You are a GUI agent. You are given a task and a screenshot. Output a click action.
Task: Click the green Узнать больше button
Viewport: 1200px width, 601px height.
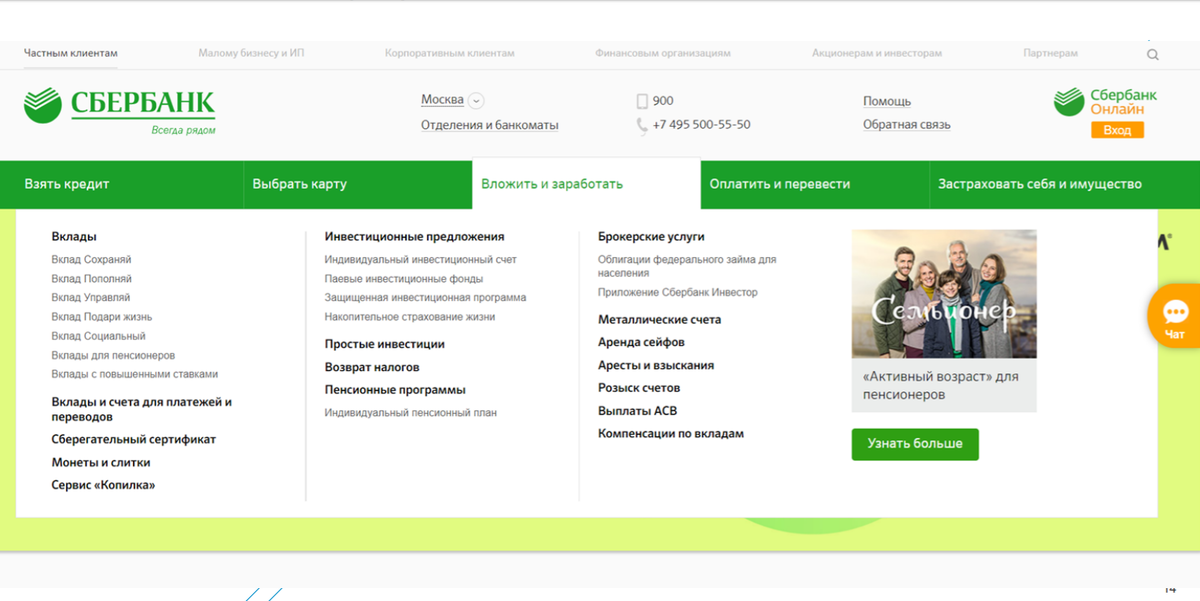click(x=915, y=444)
